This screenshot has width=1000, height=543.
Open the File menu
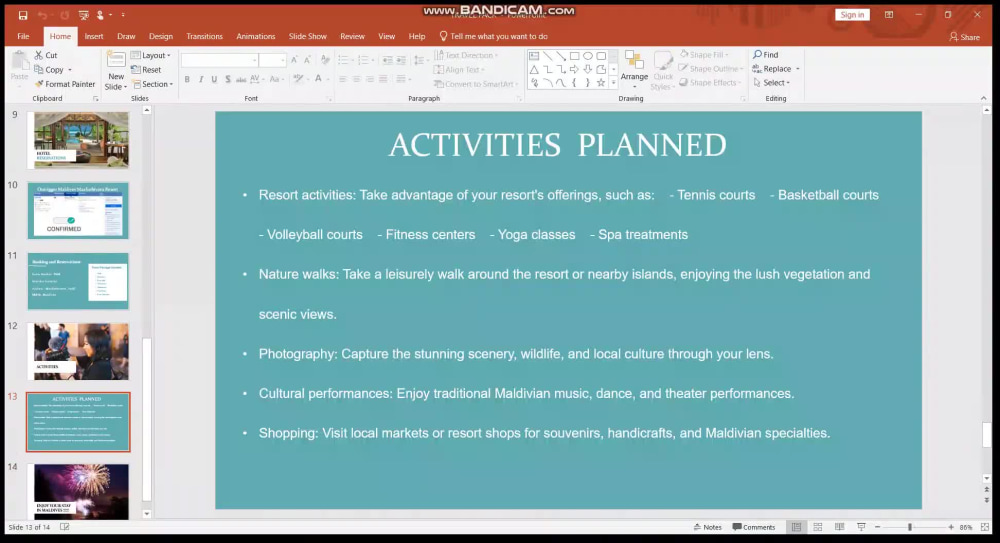(24, 36)
